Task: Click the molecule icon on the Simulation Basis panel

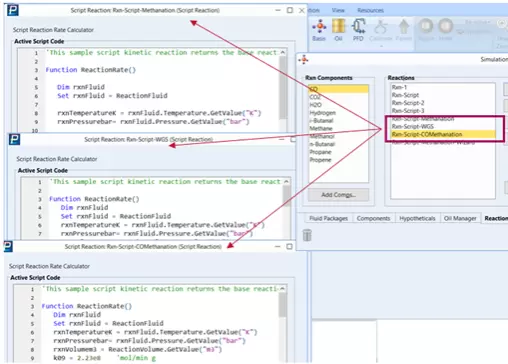Action: tap(304, 60)
